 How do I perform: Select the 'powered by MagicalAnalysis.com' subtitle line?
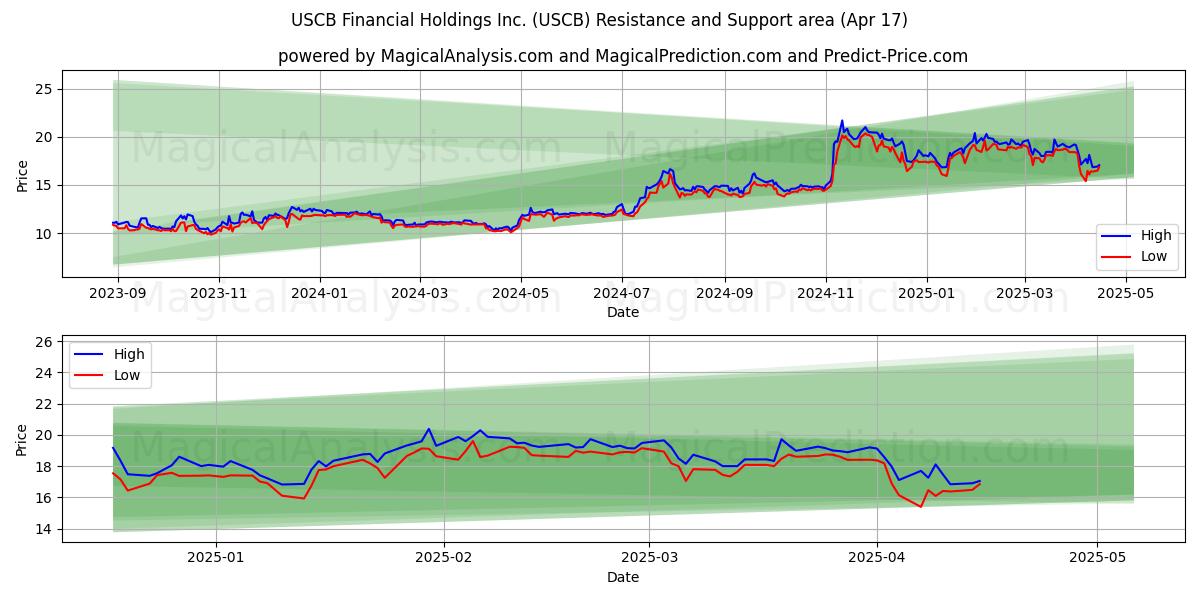(x=623, y=56)
